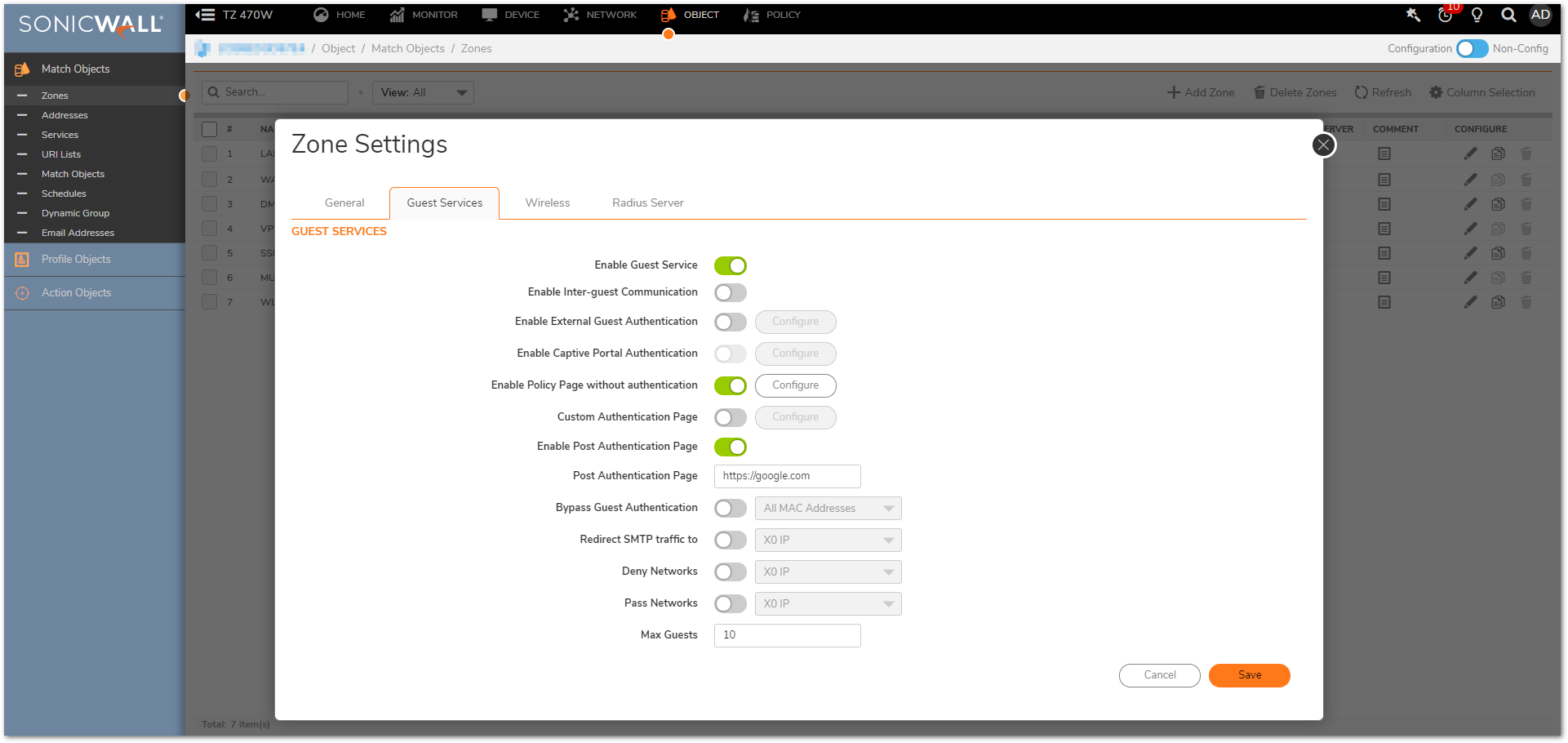Open the Radius Server tab

click(647, 202)
